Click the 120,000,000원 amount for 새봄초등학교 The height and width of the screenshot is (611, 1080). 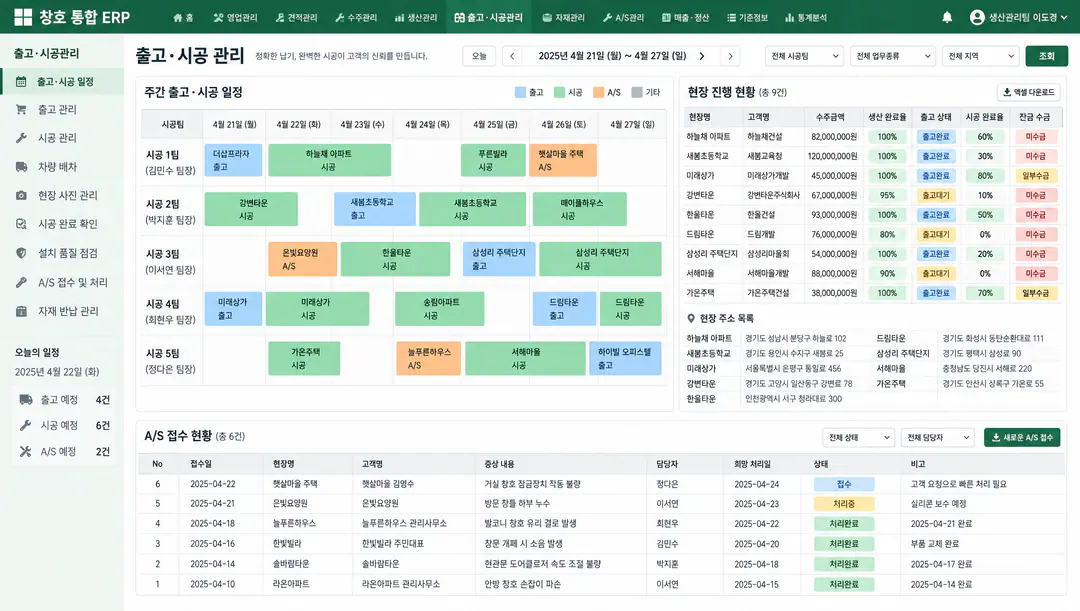833,156
